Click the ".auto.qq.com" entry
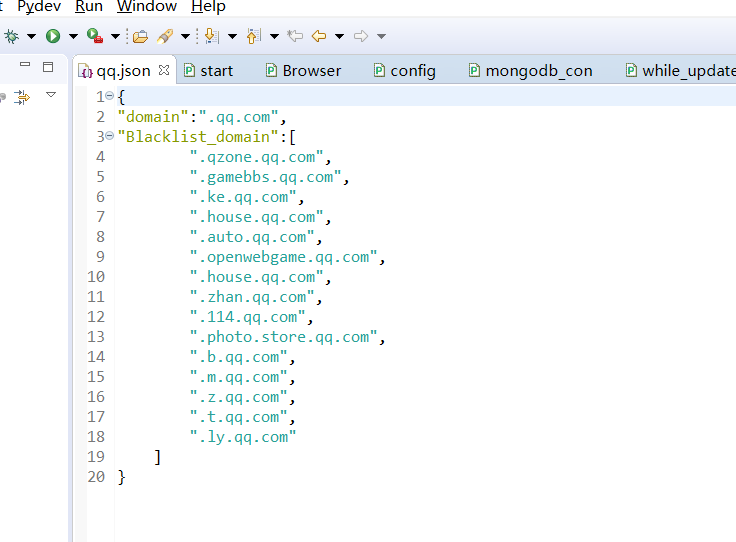 pos(252,237)
